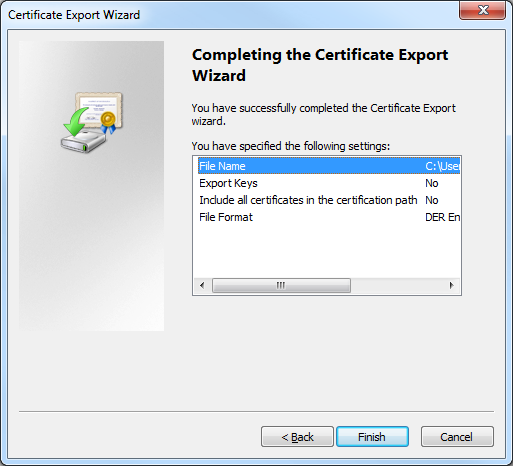This screenshot has height=466, width=513.
Task: Click the DER En file format value
Action: (x=442, y=217)
